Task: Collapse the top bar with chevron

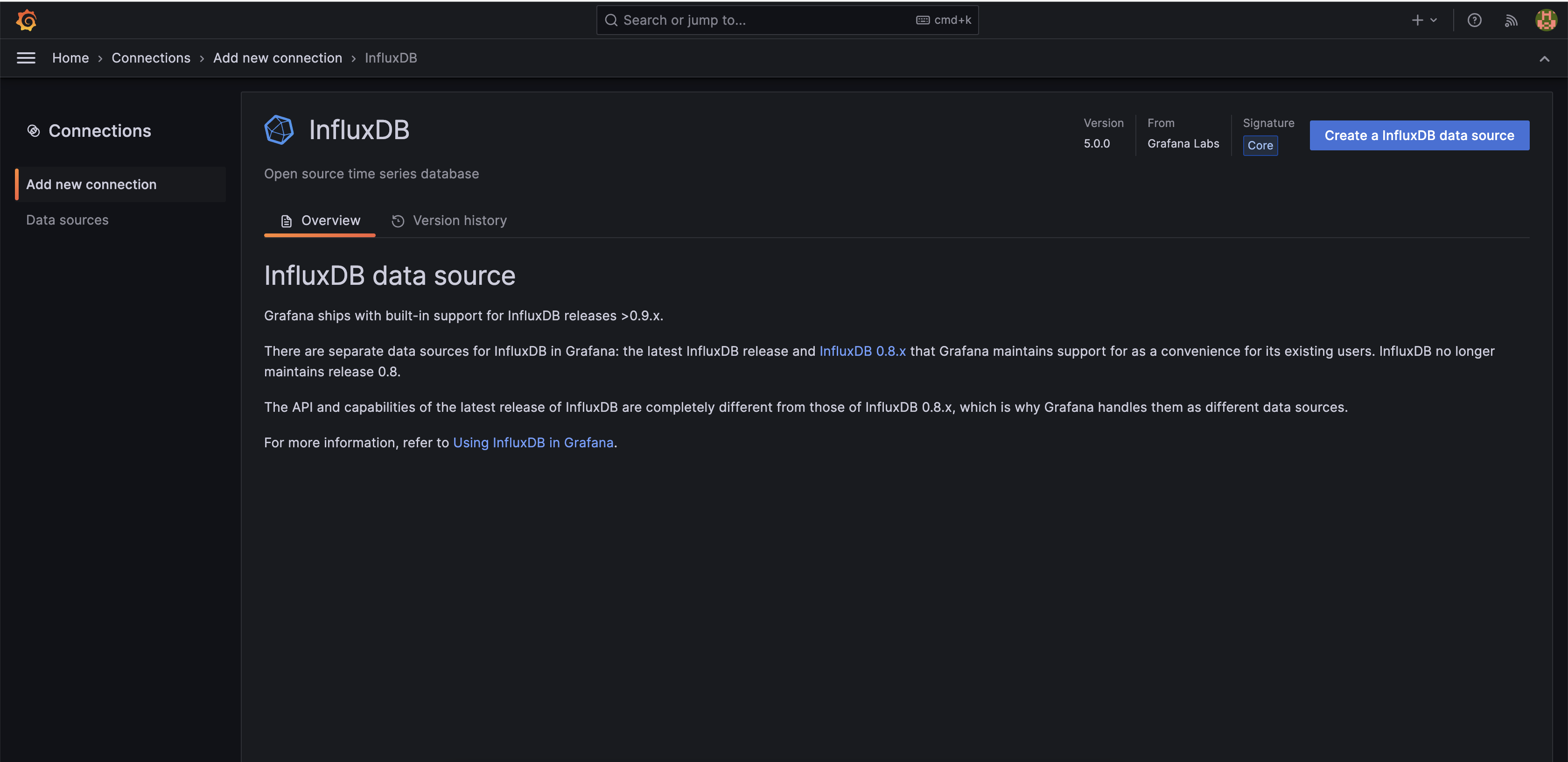Action: click(1544, 58)
